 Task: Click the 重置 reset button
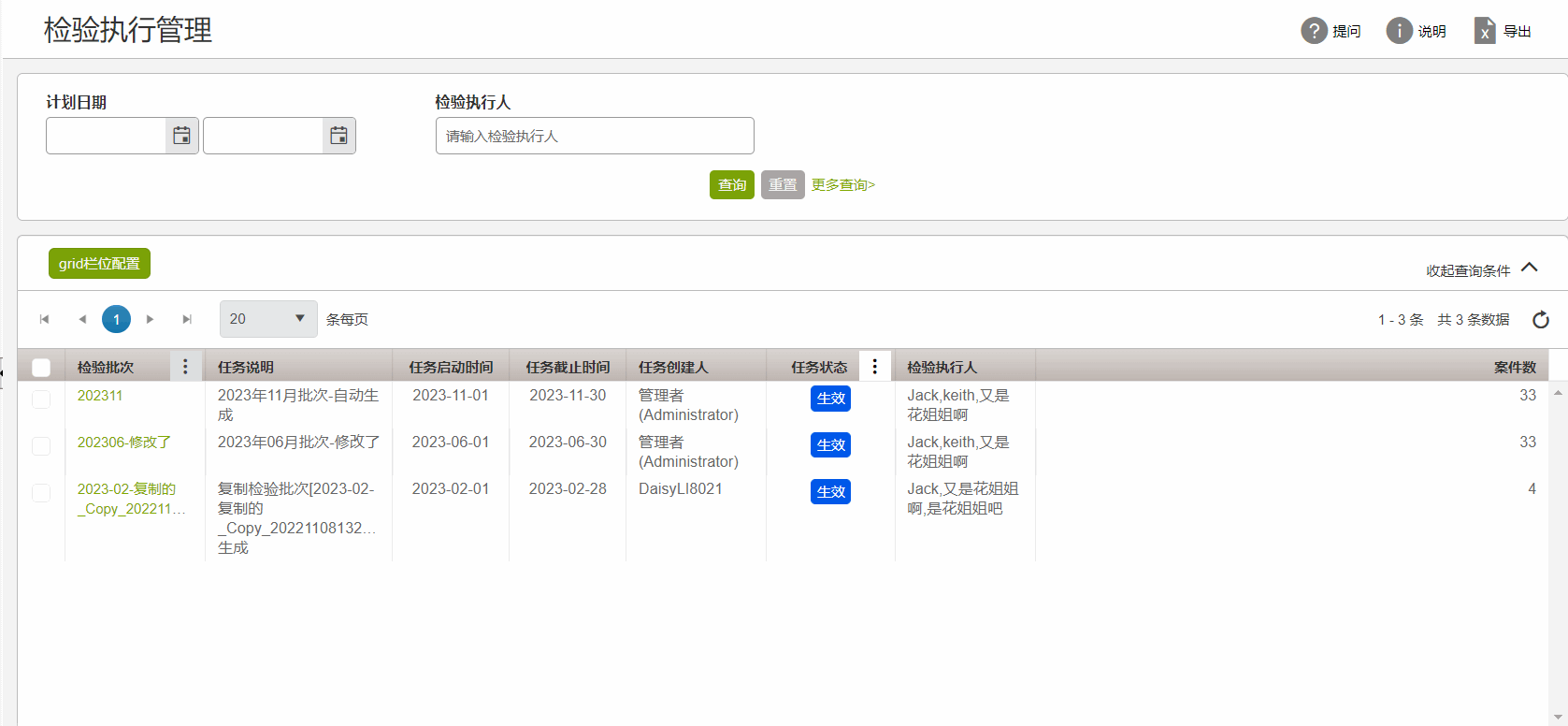tap(783, 184)
